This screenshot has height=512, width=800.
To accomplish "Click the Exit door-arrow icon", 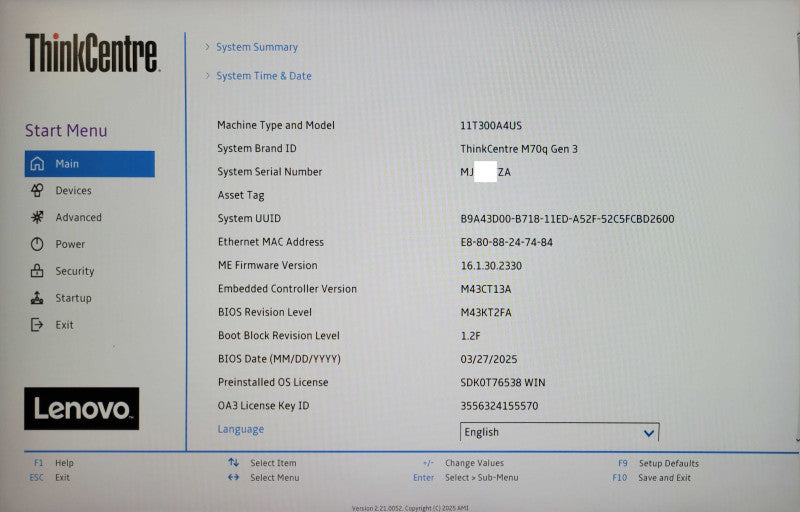I will pos(37,325).
